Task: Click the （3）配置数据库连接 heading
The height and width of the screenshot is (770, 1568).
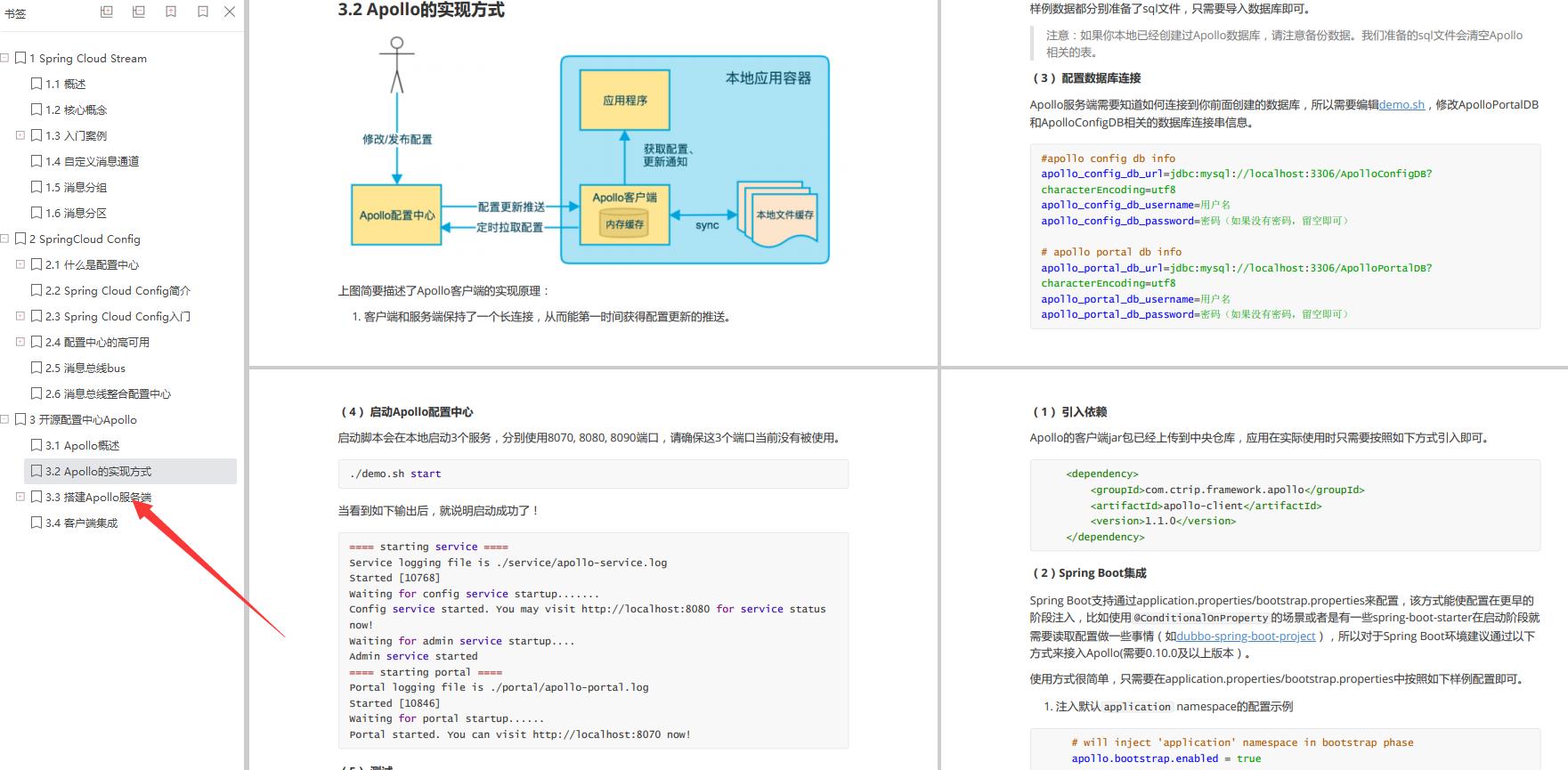Action: pos(1085,78)
